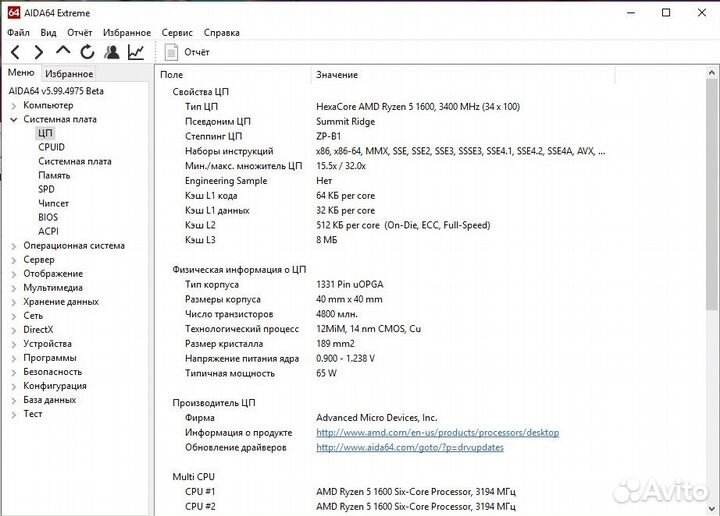Go back with the left arrow icon
This screenshot has width=720, height=516.
tap(15, 52)
